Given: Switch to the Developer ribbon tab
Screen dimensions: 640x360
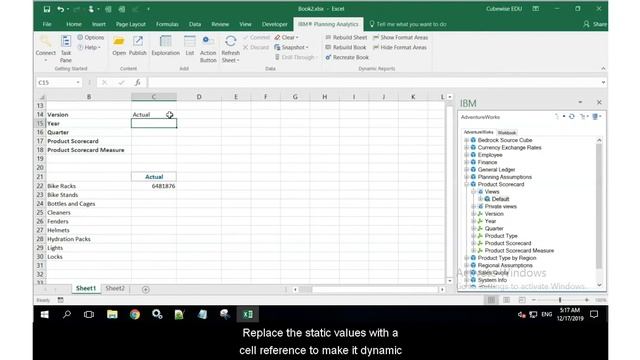Looking at the screenshot, I should [x=275, y=24].
